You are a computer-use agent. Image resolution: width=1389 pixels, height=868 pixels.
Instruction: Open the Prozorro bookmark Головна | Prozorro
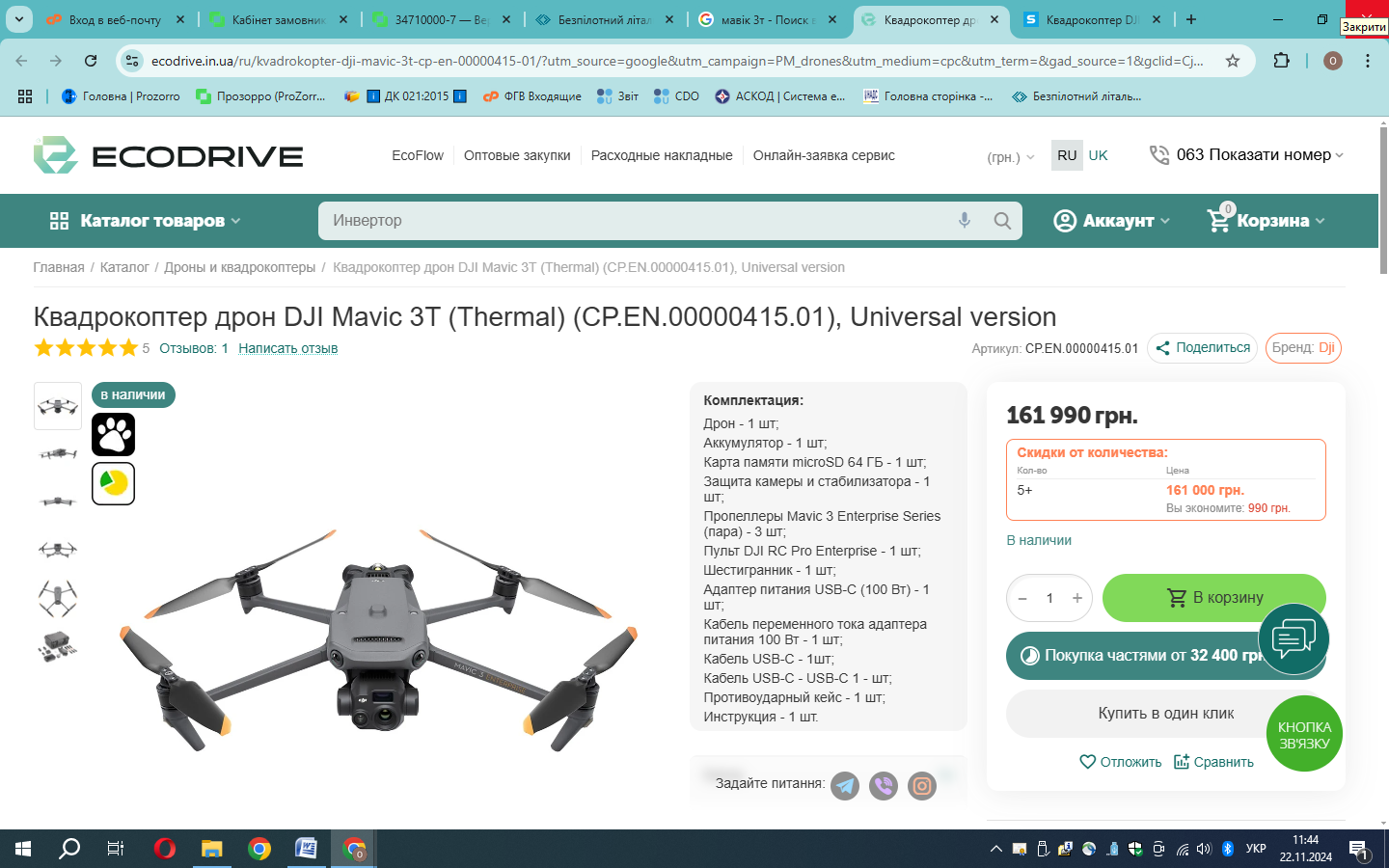122,96
